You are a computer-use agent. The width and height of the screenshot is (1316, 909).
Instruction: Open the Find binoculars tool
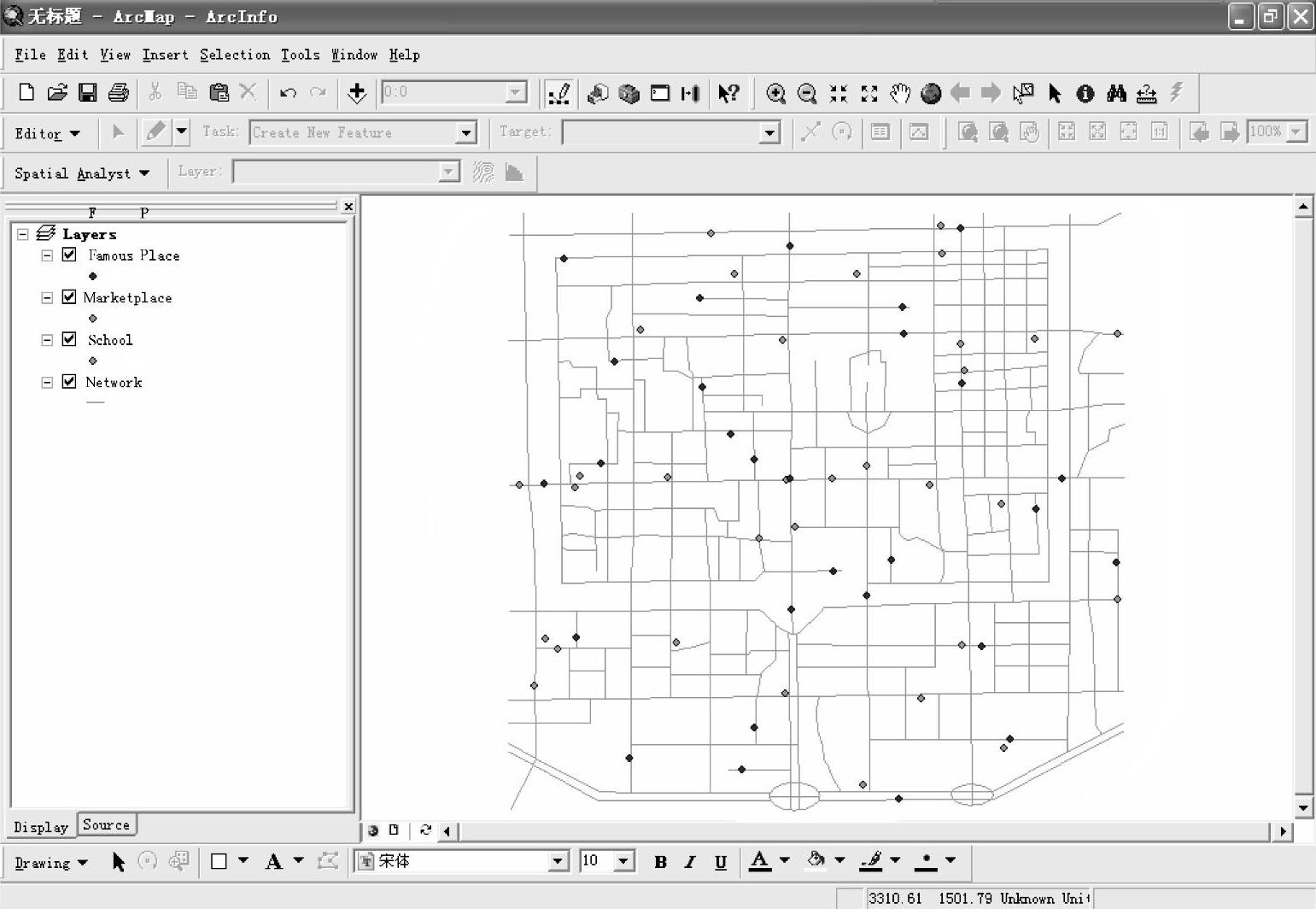coord(1115,93)
